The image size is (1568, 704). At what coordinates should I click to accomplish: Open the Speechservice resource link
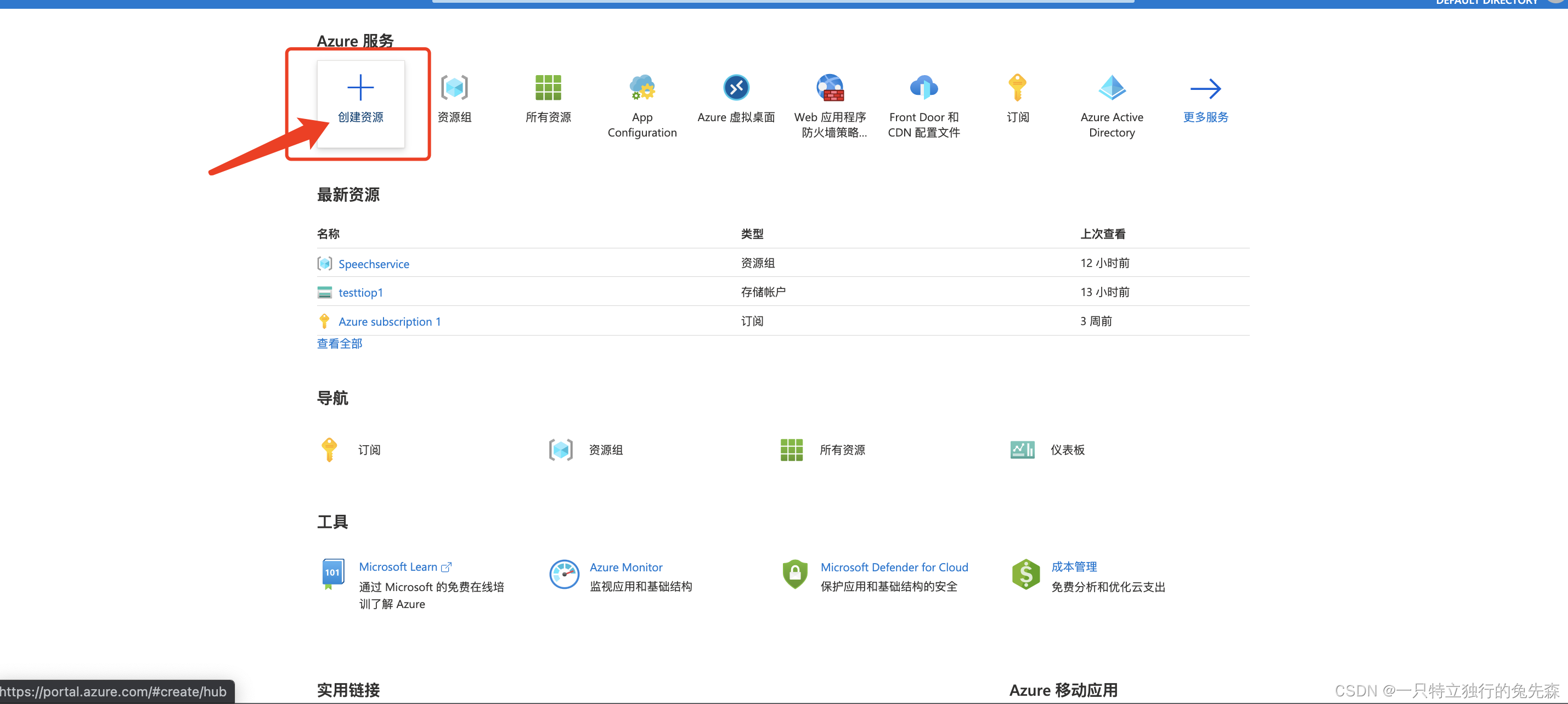click(374, 264)
